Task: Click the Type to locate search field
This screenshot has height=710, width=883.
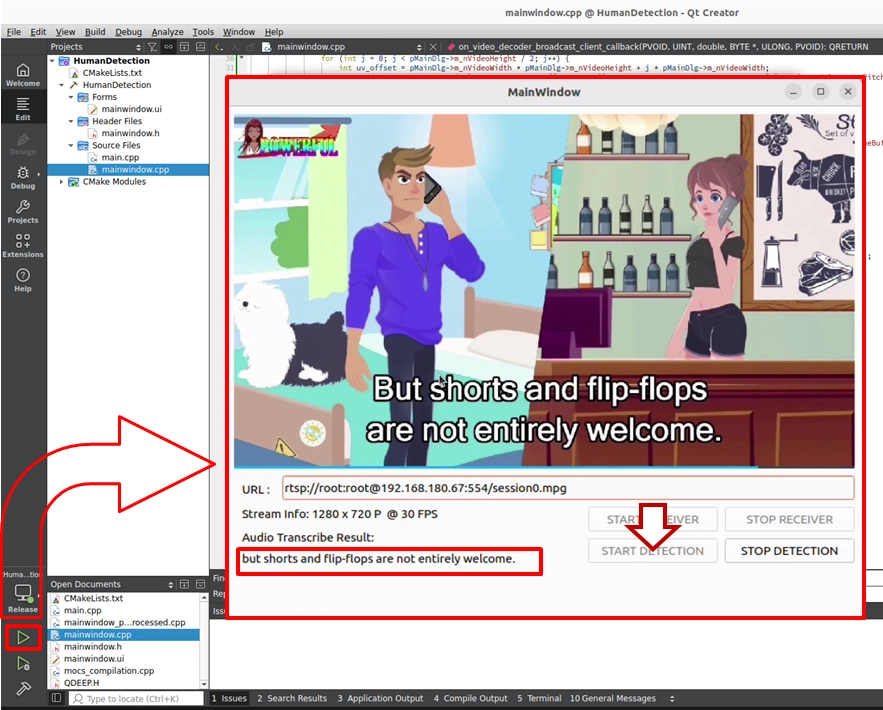Action: (x=136, y=698)
